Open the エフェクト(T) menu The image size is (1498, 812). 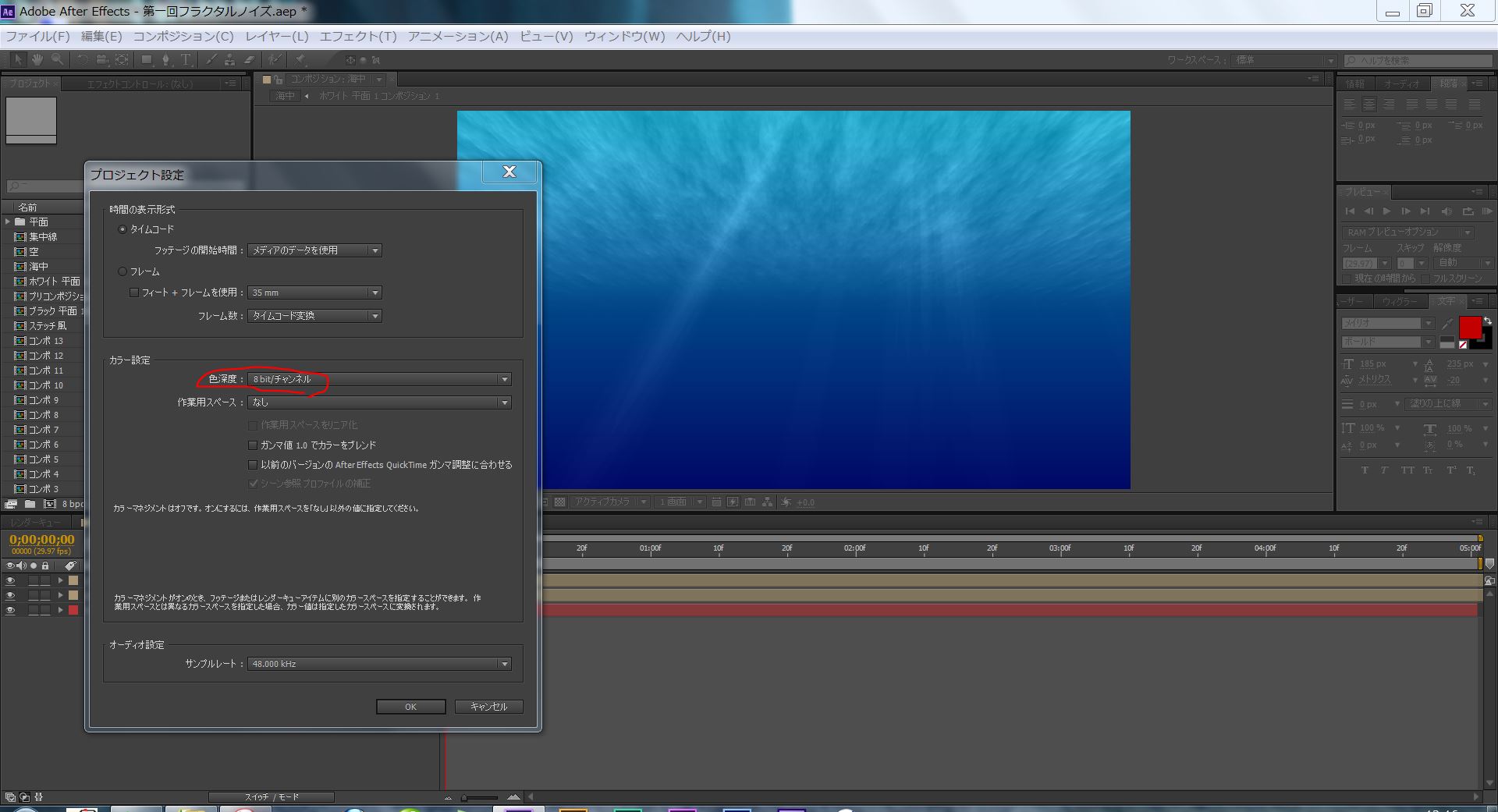(358, 37)
